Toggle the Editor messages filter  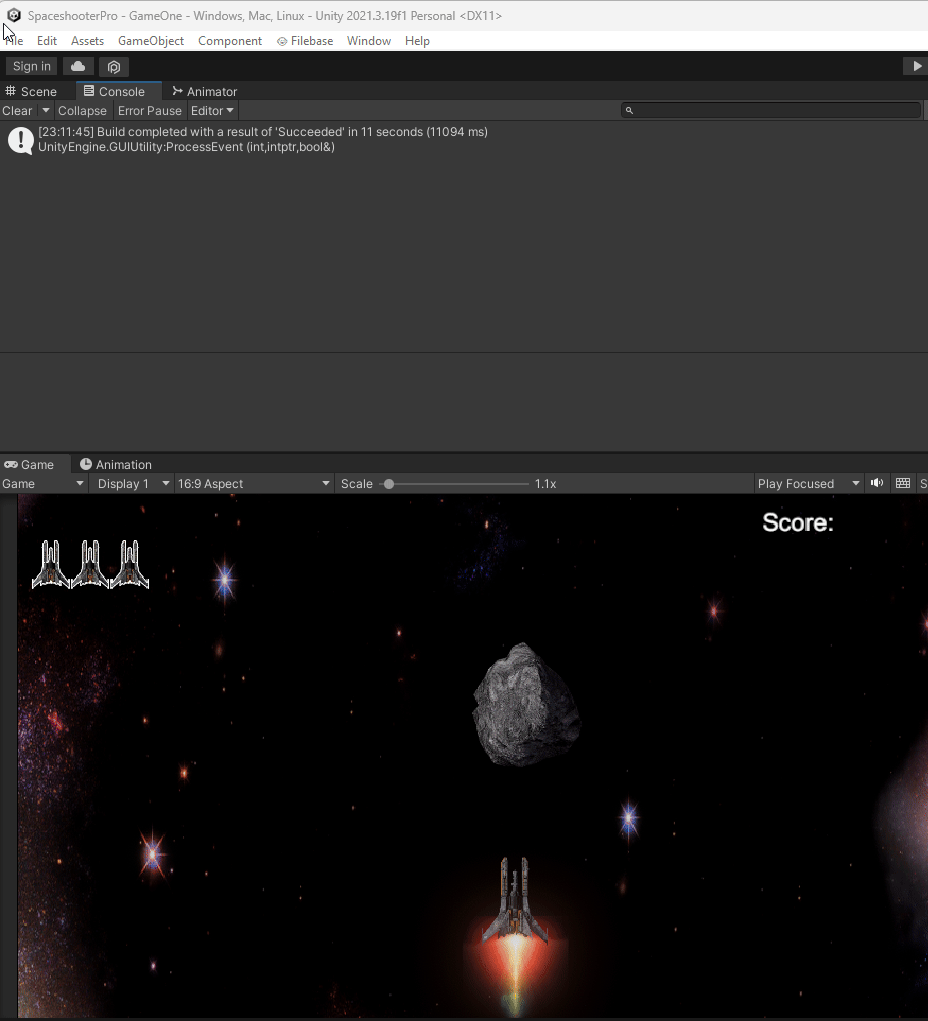[211, 110]
